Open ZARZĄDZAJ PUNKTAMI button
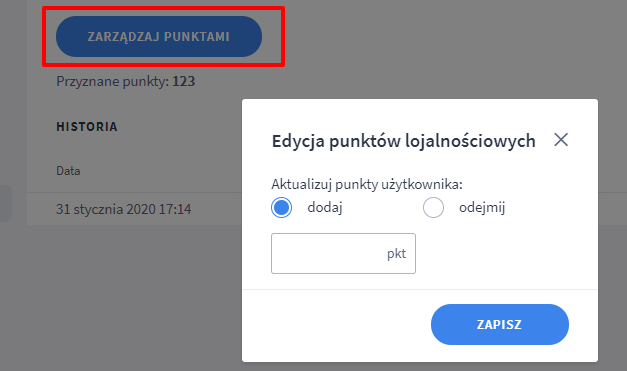Screen dimensions: 627x371 (x=159, y=36)
